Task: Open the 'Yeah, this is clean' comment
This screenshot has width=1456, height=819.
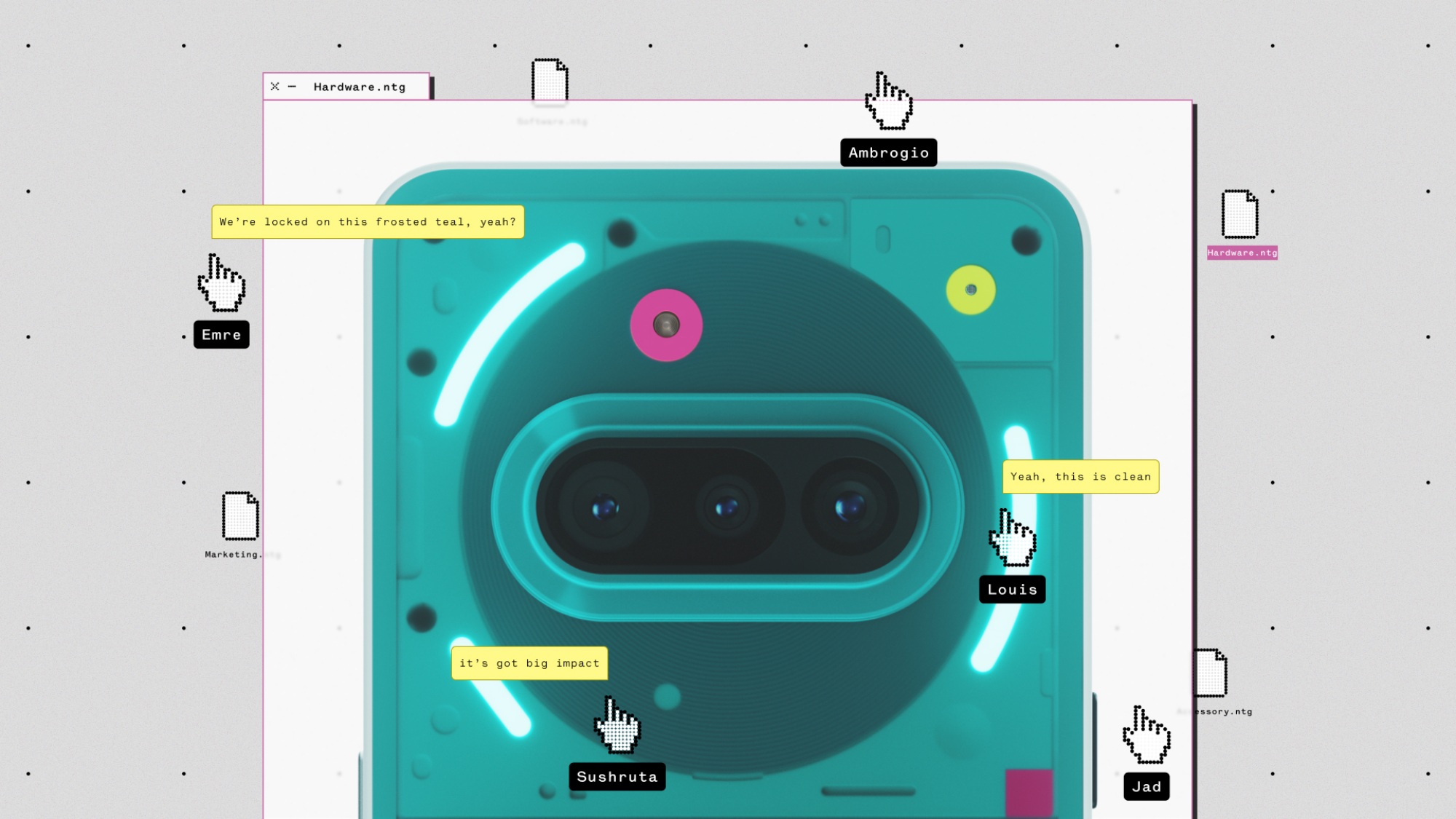Action: (x=1080, y=477)
